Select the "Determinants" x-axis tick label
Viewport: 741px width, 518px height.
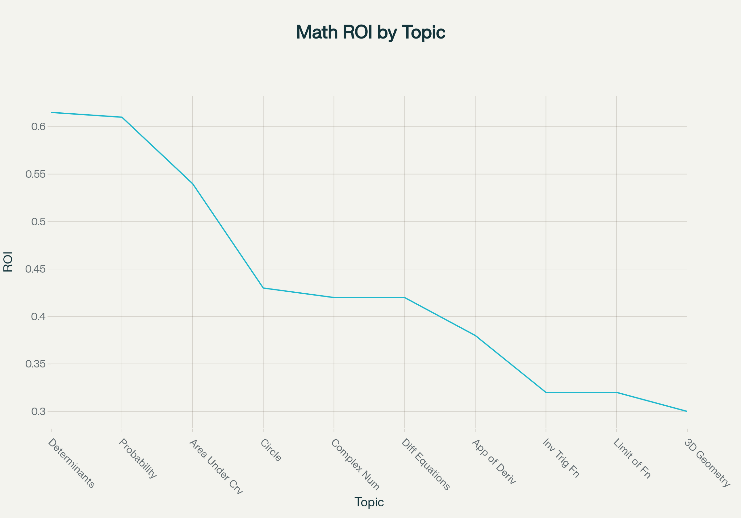(72, 461)
